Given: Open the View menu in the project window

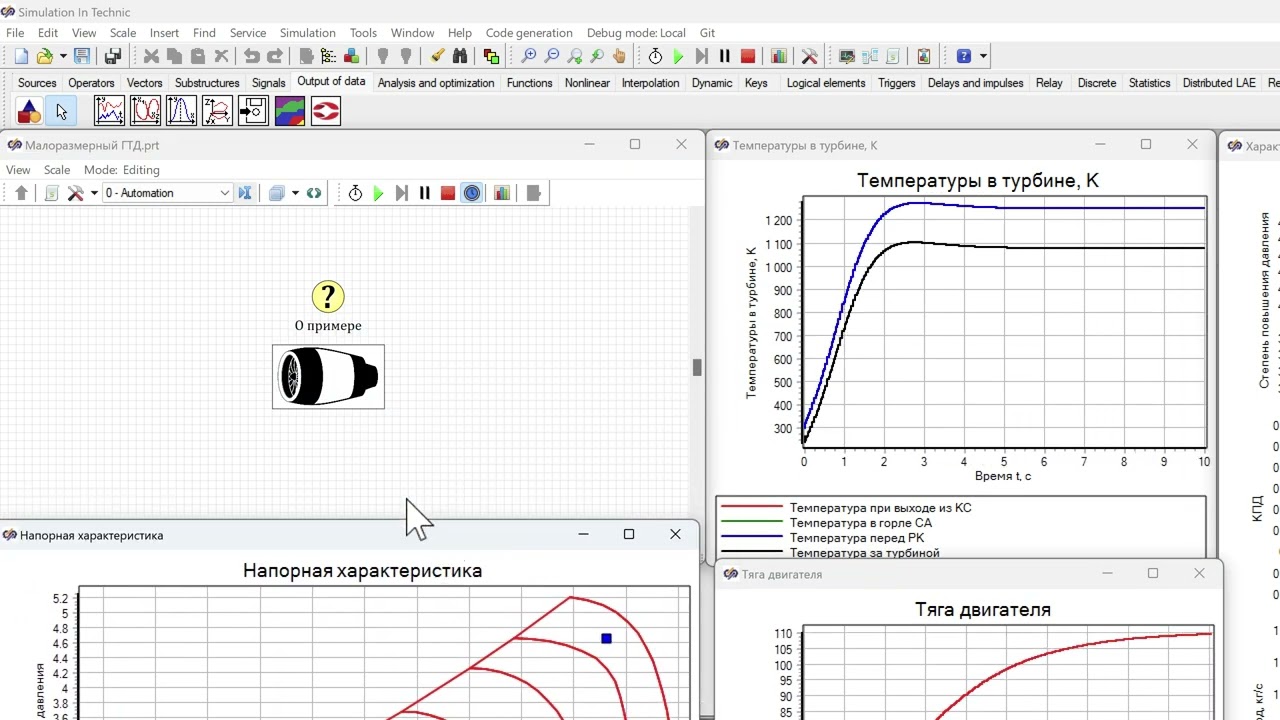Looking at the screenshot, I should 18,170.
